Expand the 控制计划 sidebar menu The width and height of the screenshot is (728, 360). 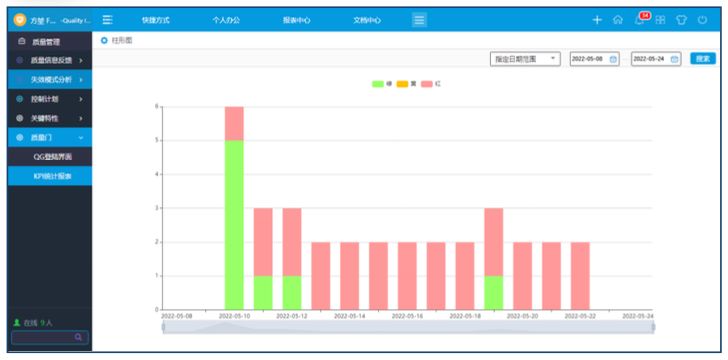coord(50,99)
